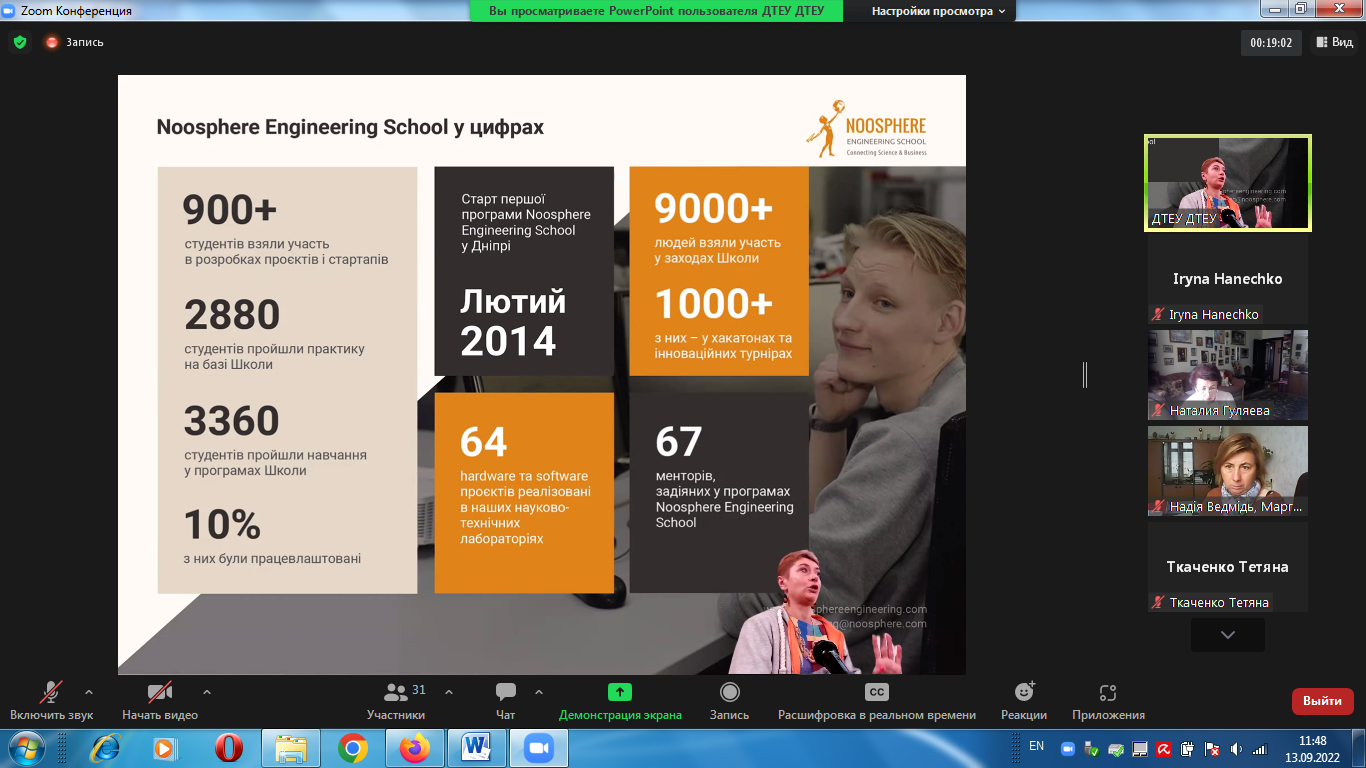The image size is (1366, 768).
Task: Open network signal tray icon
Action: pyautogui.click(x=1260, y=748)
